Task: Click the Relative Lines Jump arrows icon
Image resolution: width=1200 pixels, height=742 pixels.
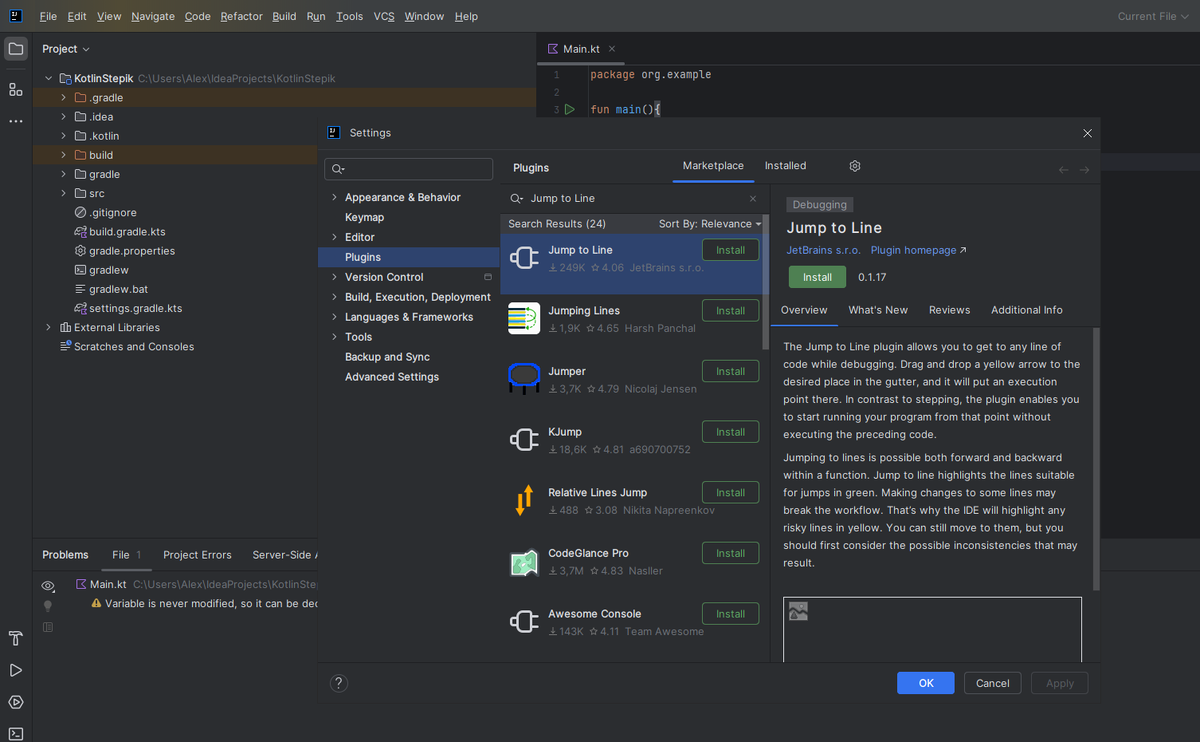Action: [x=524, y=500]
